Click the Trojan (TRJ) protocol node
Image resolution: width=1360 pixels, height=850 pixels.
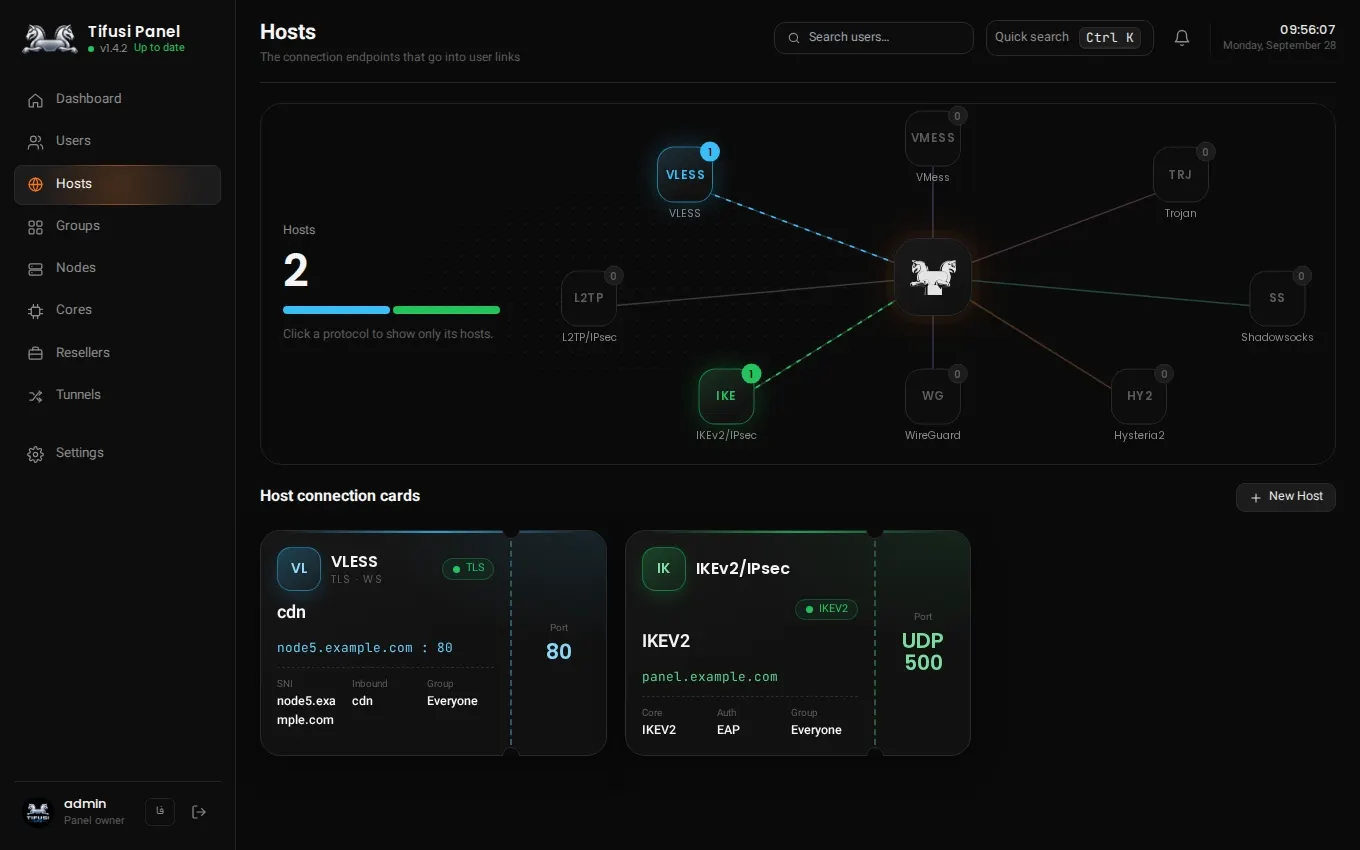[1180, 175]
